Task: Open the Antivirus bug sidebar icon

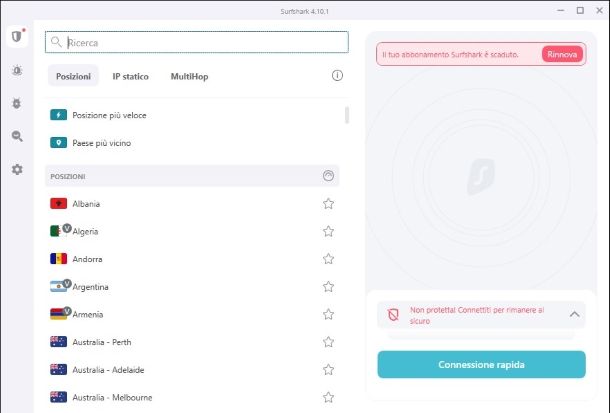Action: coord(16,104)
